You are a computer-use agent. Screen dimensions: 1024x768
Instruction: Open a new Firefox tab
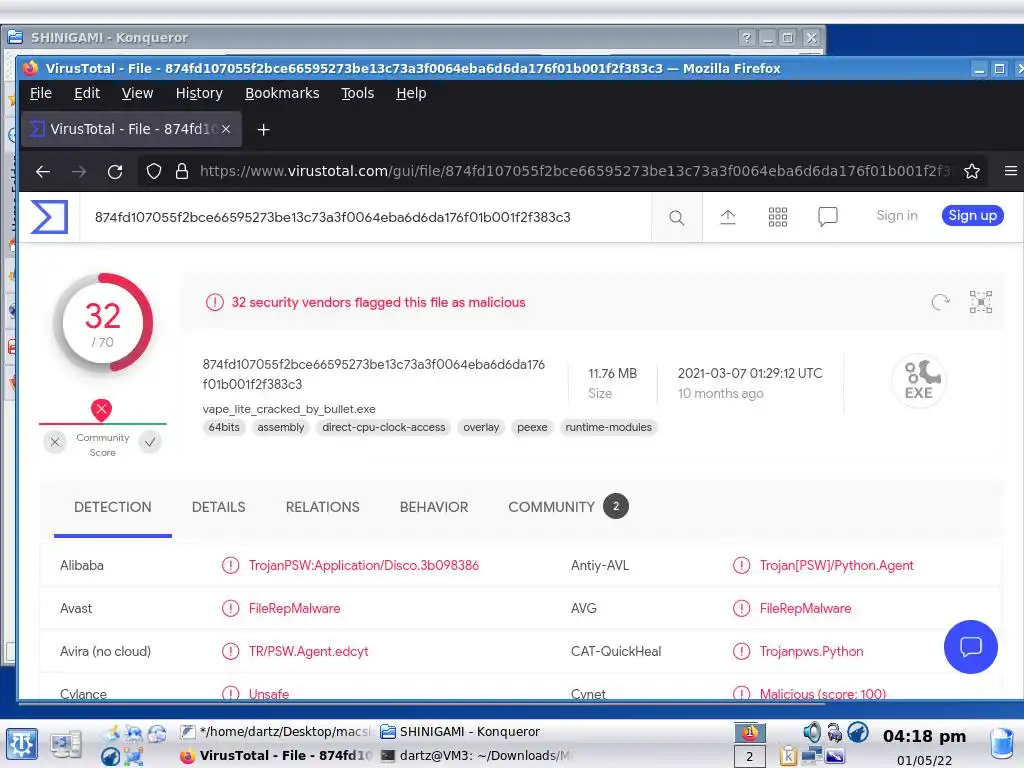(x=263, y=129)
